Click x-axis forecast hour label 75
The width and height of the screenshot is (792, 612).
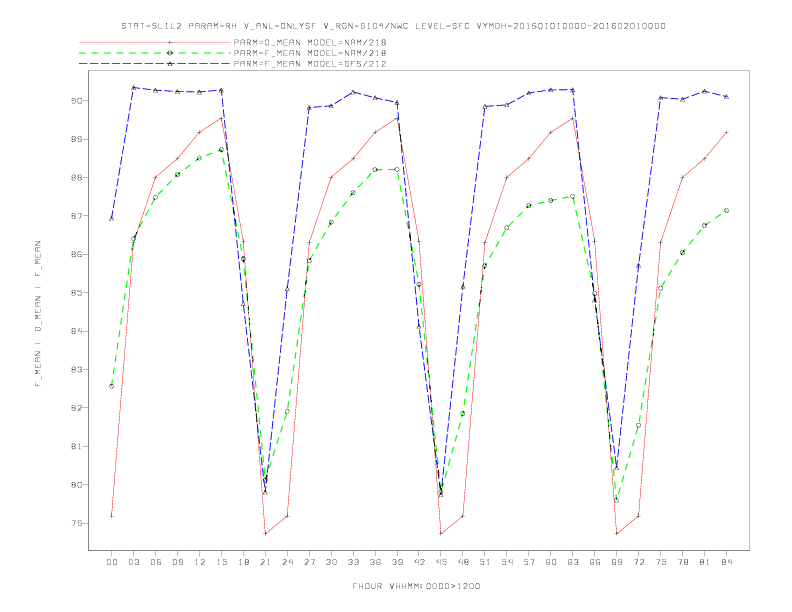pos(661,562)
